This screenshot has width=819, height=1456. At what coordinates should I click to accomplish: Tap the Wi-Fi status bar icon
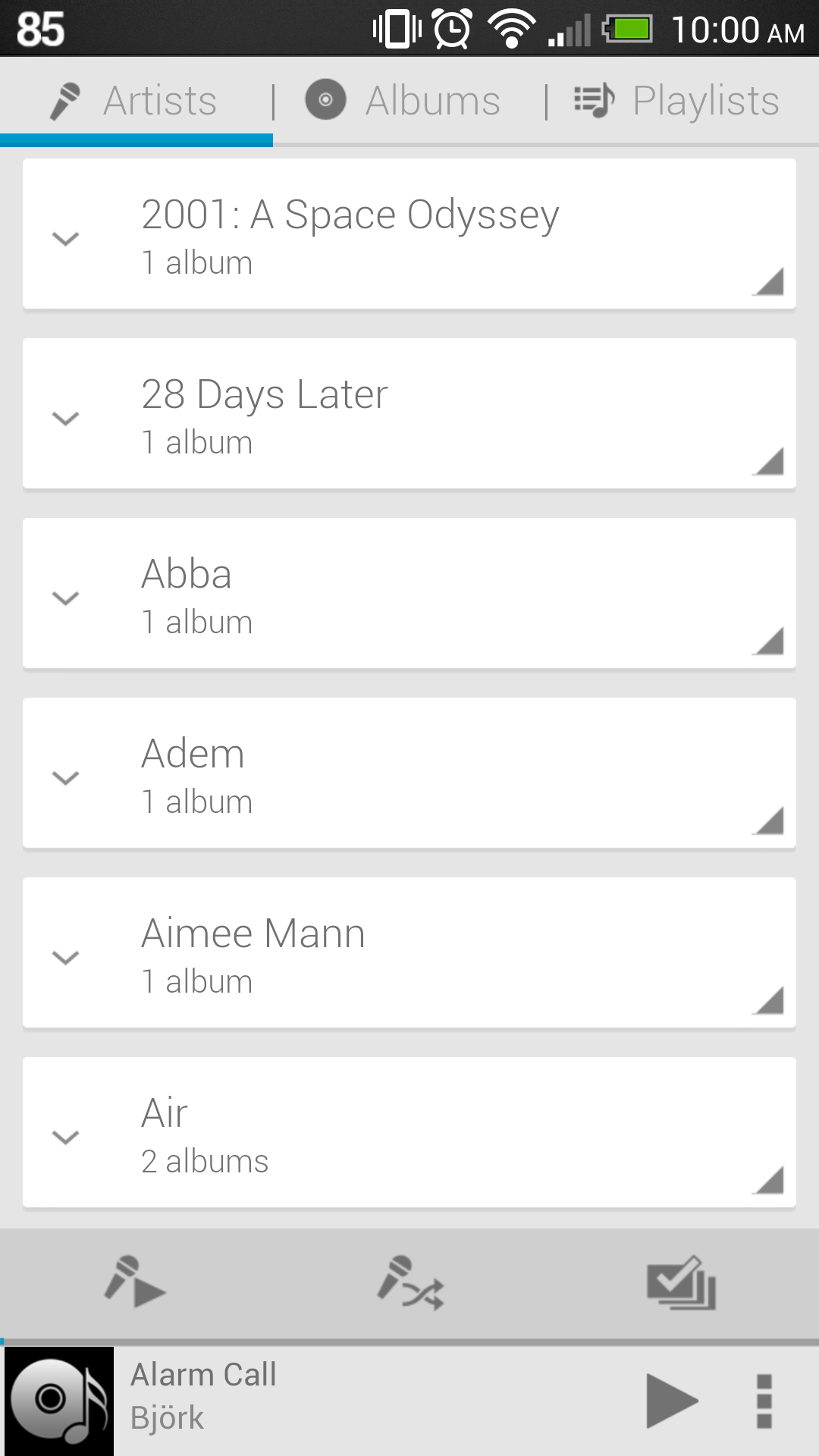tap(512, 29)
